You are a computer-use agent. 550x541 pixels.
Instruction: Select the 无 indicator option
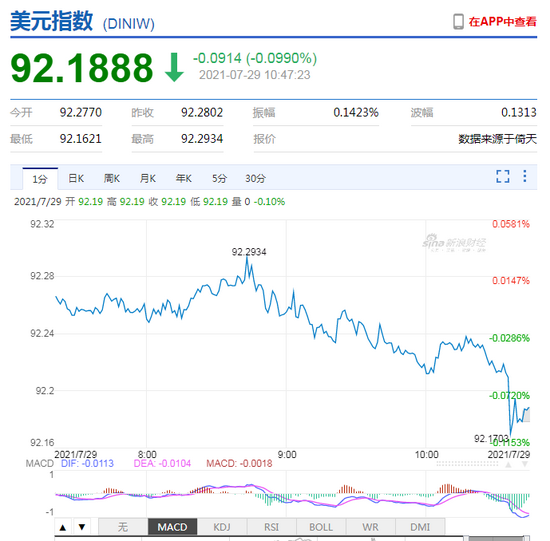(x=123, y=527)
